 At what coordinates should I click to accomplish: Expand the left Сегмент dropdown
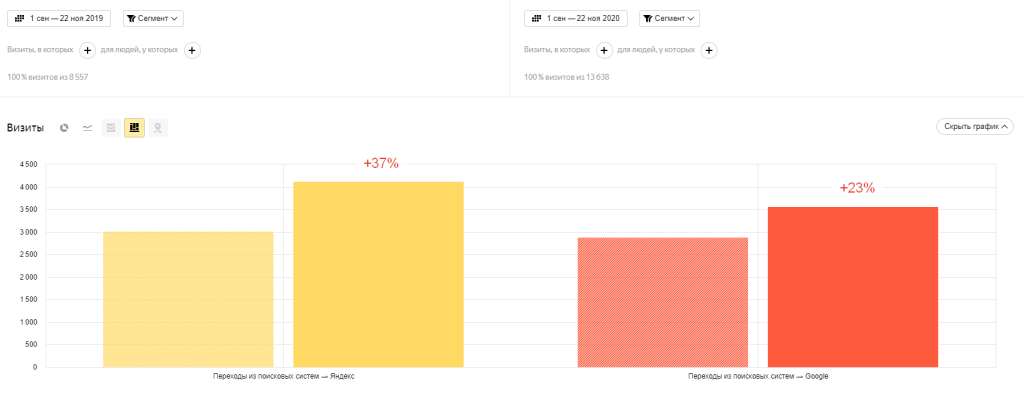pos(153,18)
